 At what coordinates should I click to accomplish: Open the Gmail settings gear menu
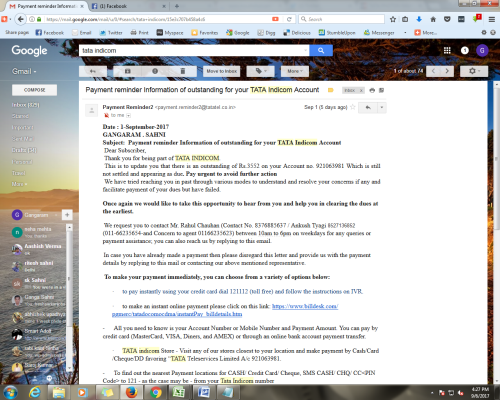click(x=474, y=71)
